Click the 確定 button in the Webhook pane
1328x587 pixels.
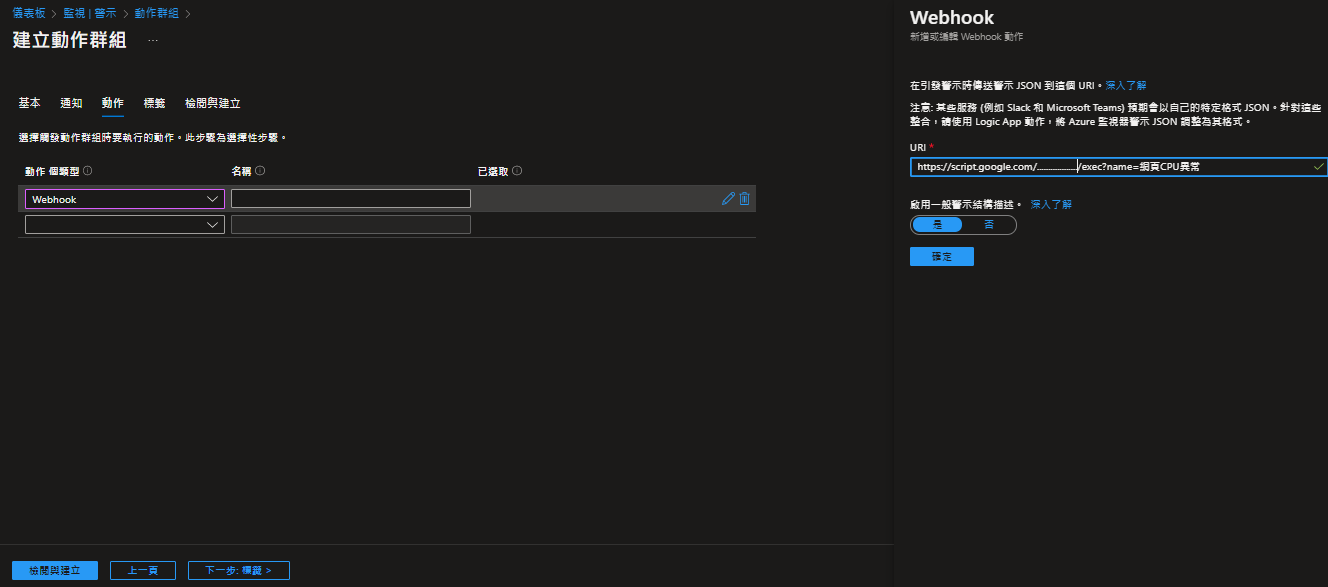[940, 256]
